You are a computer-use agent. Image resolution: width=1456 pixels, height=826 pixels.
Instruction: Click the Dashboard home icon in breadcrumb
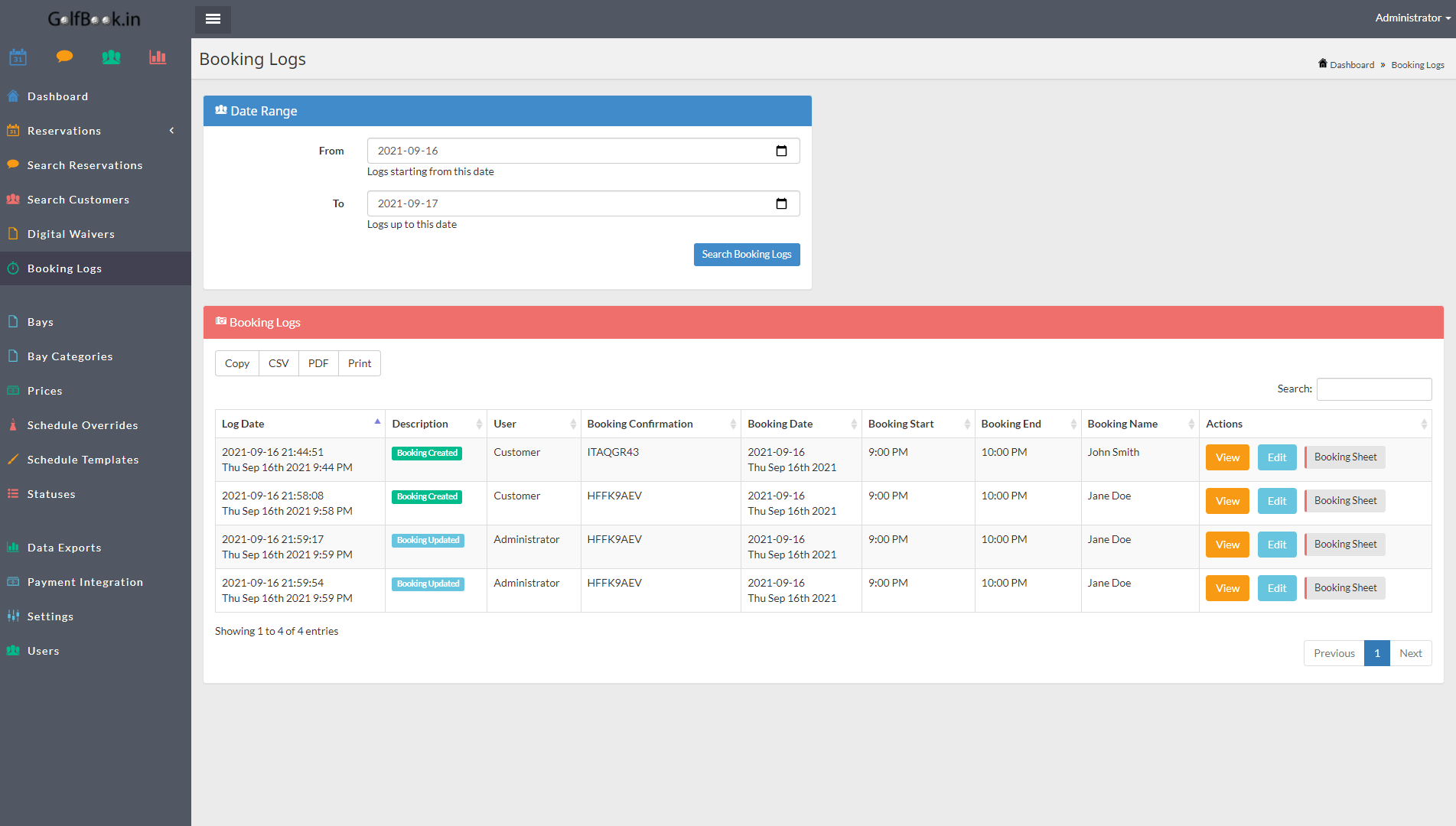click(1323, 64)
